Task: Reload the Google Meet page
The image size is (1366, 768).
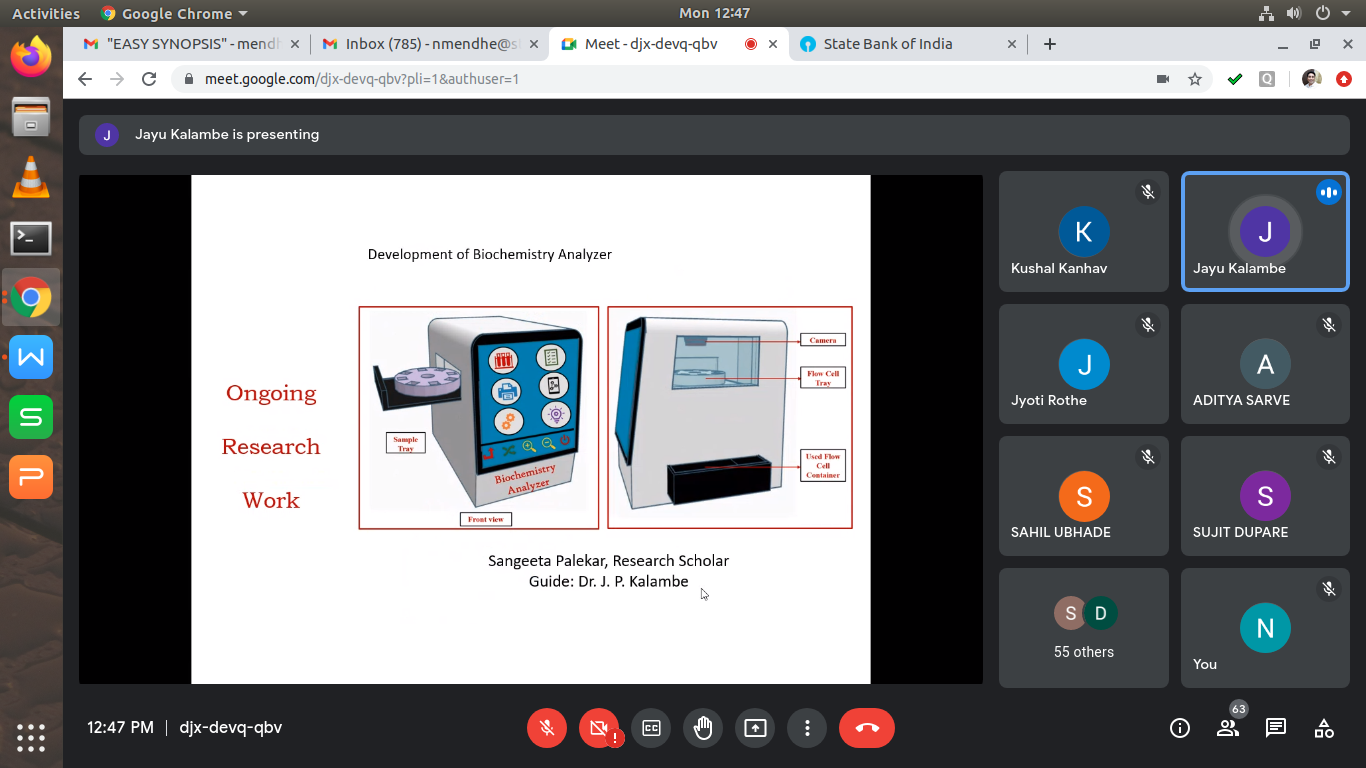Action: pos(149,79)
